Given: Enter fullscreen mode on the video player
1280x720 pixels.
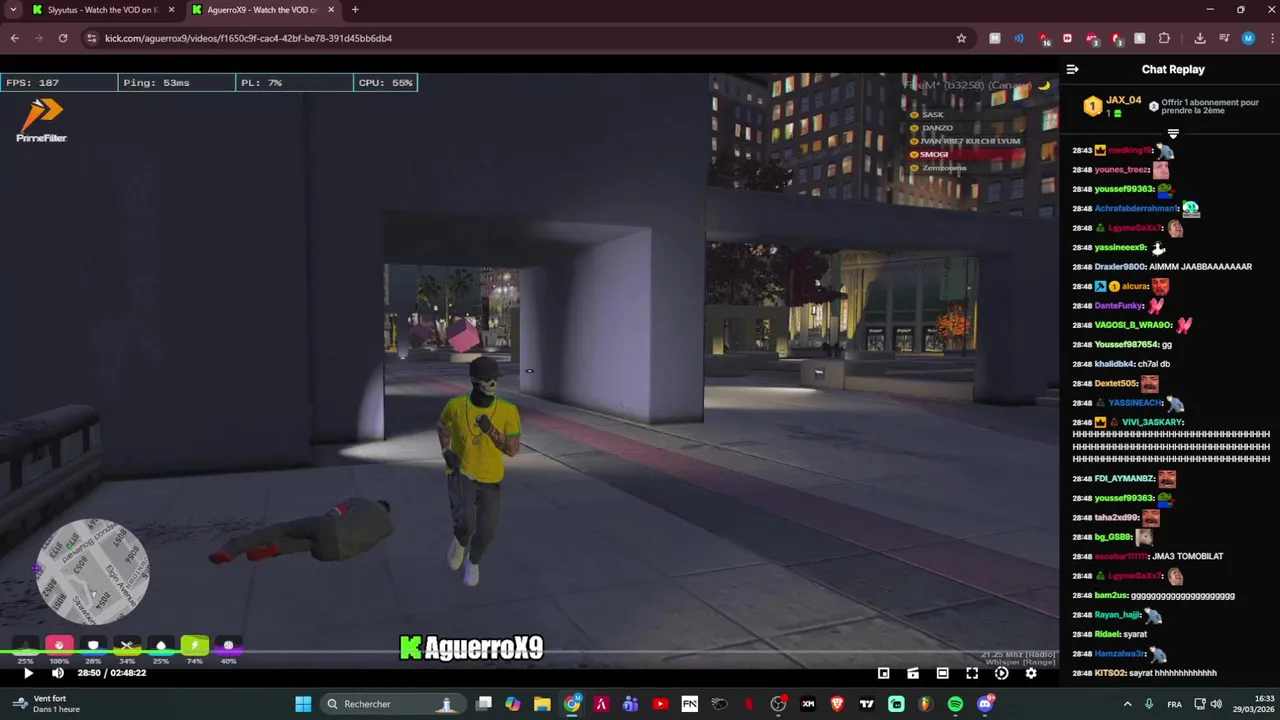Looking at the screenshot, I should point(972,673).
